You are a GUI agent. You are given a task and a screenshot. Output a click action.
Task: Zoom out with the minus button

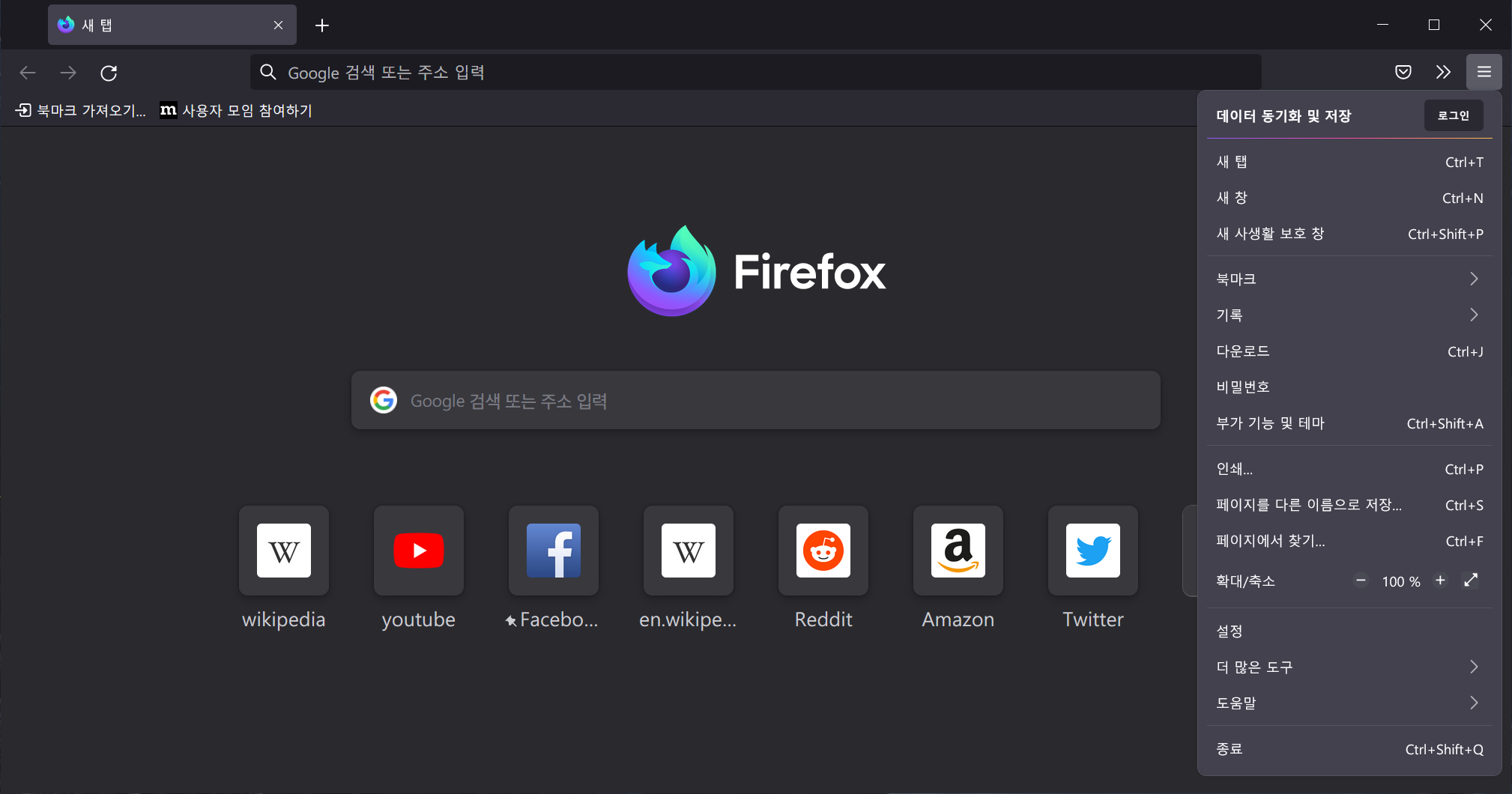tap(1361, 581)
